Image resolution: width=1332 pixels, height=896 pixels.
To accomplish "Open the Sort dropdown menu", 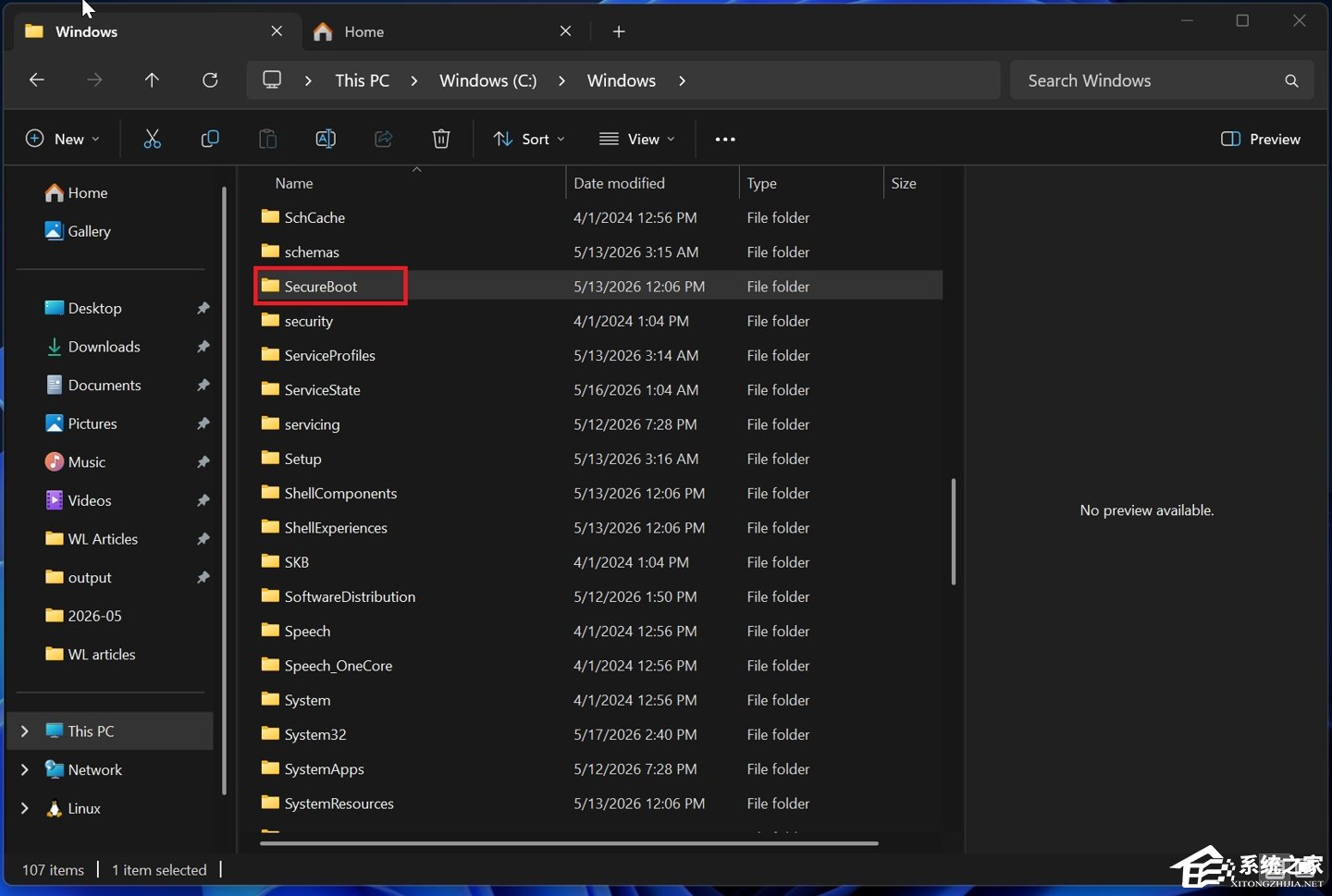I will (529, 139).
